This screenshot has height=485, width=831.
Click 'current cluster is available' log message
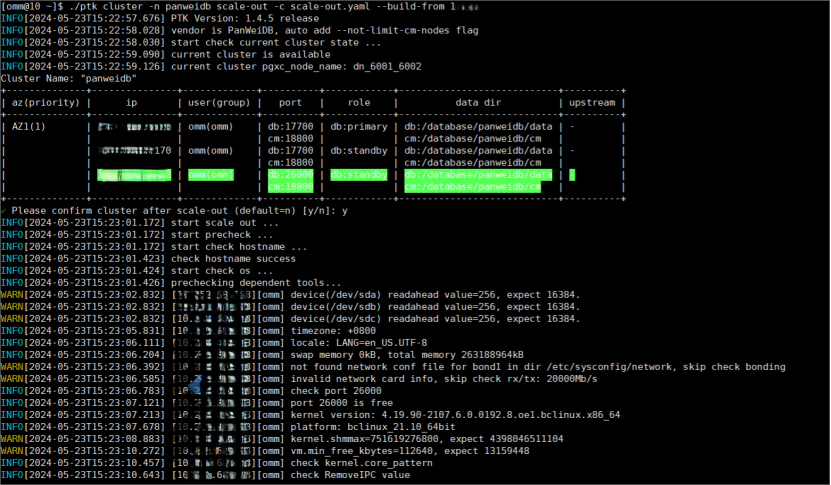tap(250, 55)
